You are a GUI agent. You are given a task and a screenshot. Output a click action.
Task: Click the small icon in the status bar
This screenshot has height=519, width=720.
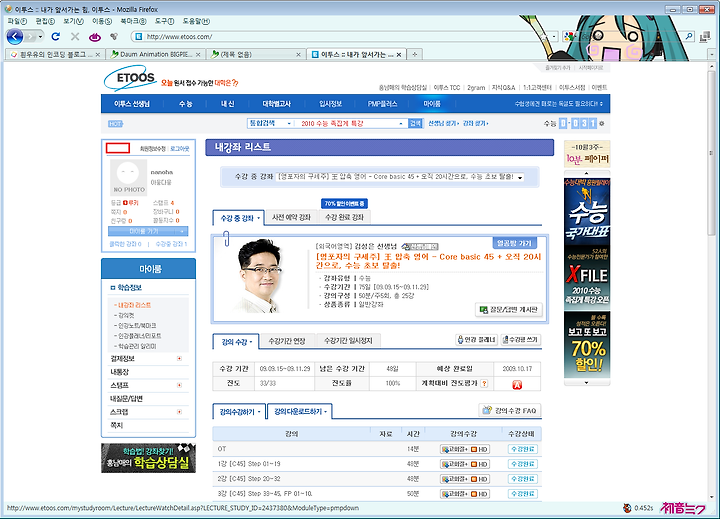[x=627, y=508]
